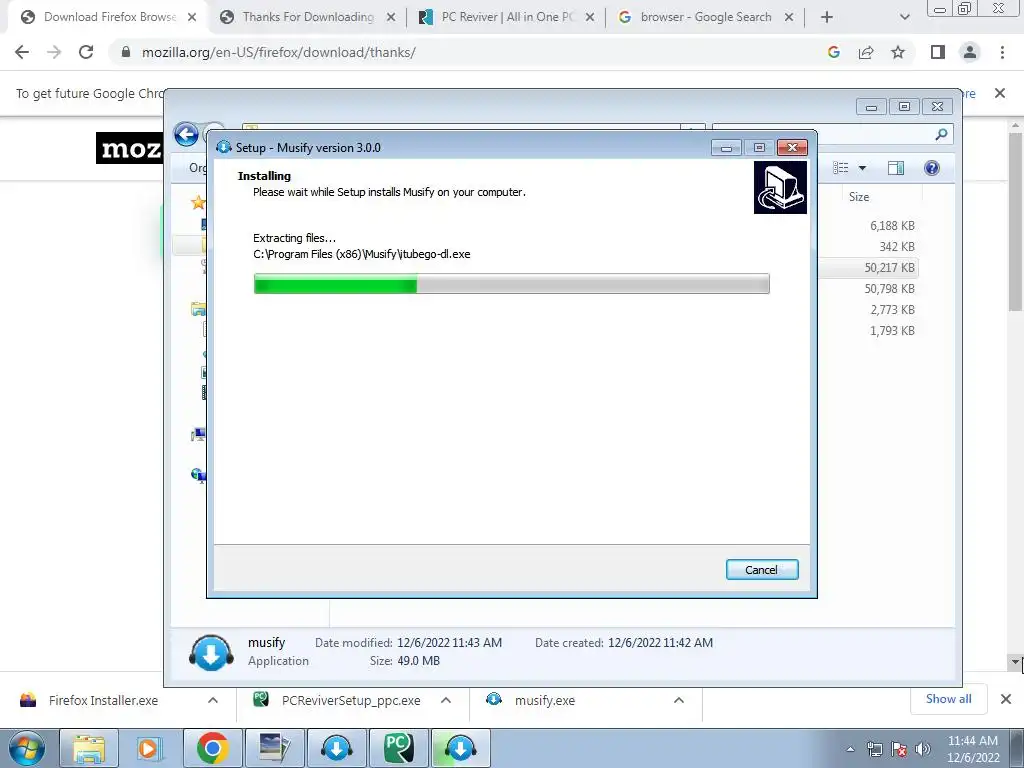Show hidden system tray icons
Image resolution: width=1024 pixels, height=768 pixels.
click(850, 749)
